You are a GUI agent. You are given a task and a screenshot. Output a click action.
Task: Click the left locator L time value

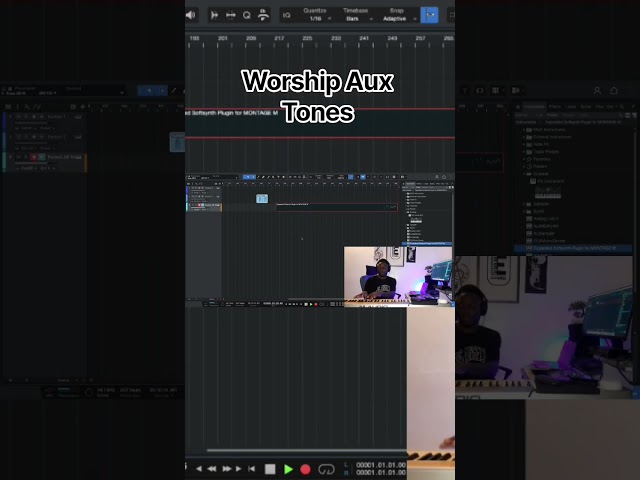click(381, 465)
